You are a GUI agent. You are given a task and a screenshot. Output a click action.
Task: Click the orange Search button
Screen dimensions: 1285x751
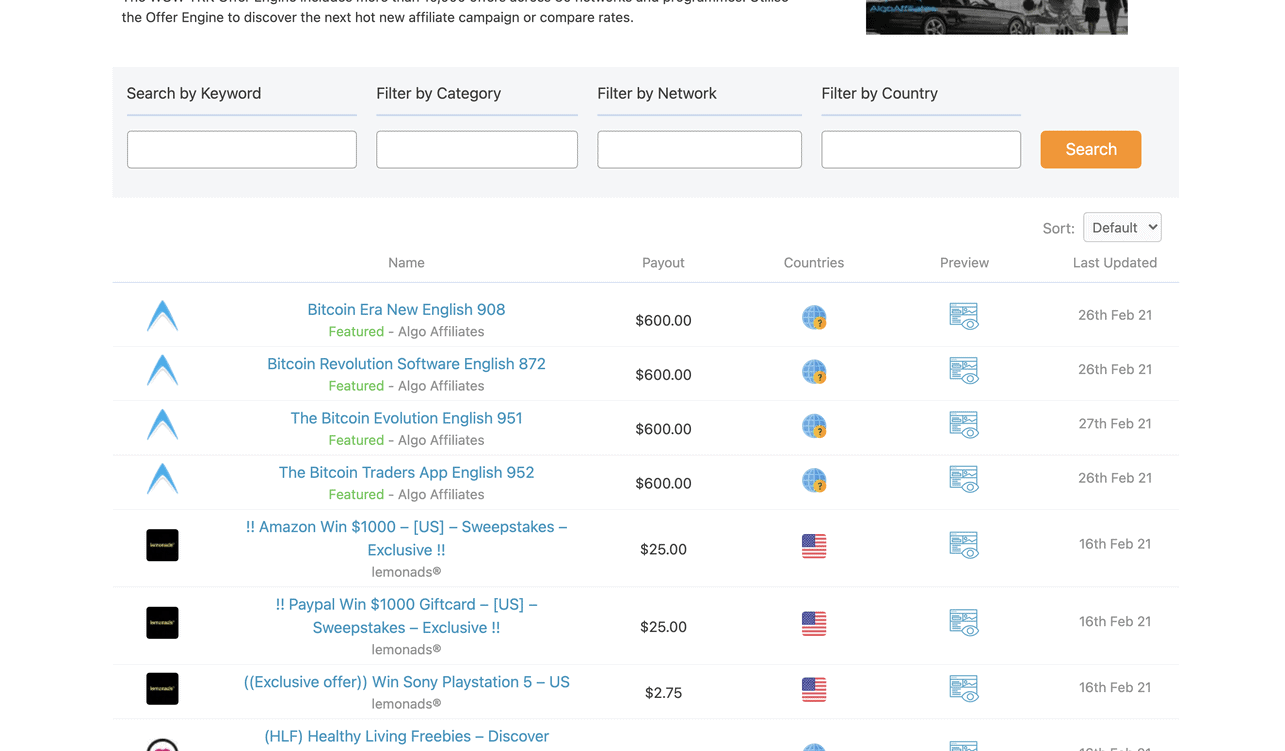pyautogui.click(x=1091, y=149)
